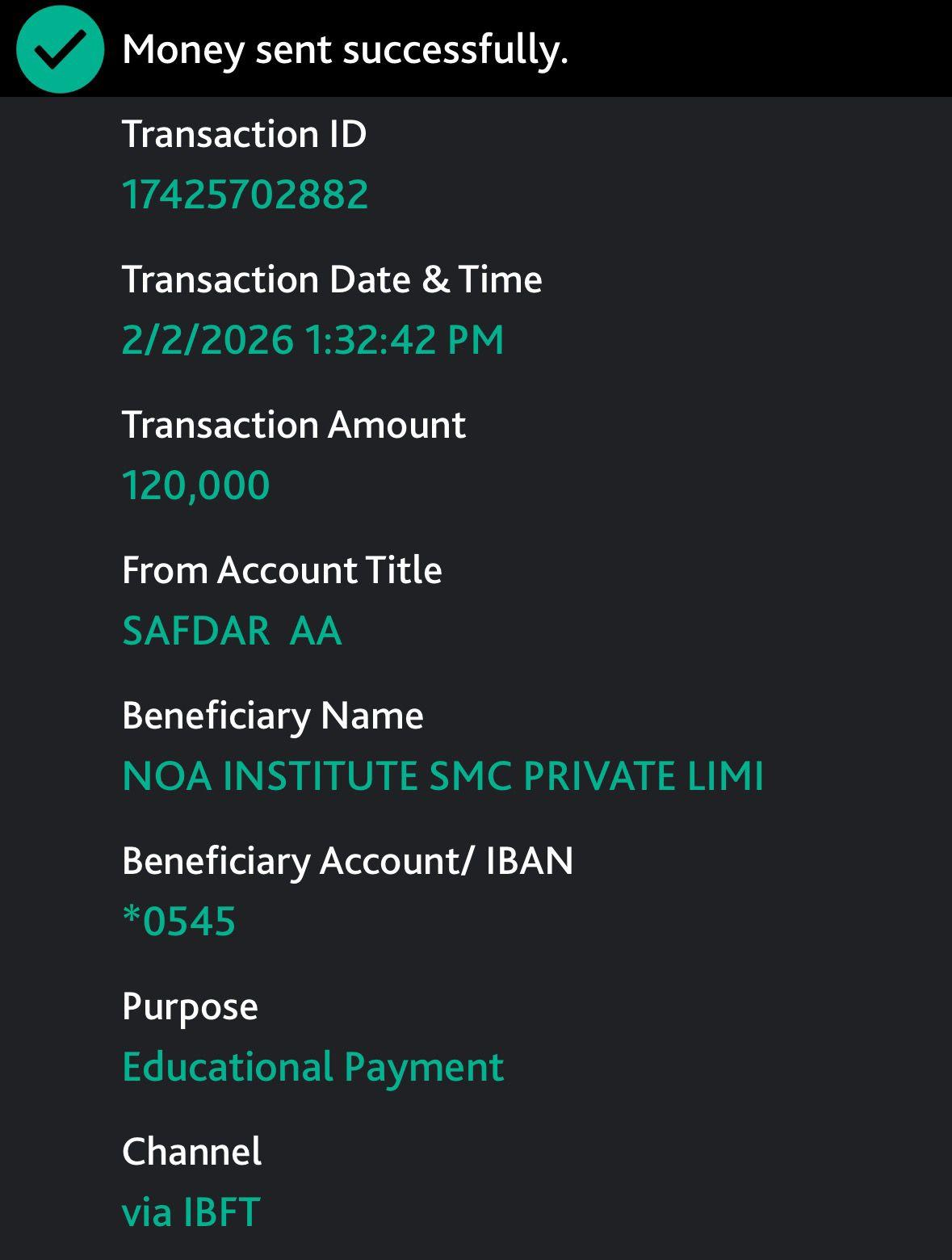Click the masked account number *0545
952x1260 pixels.
click(178, 922)
